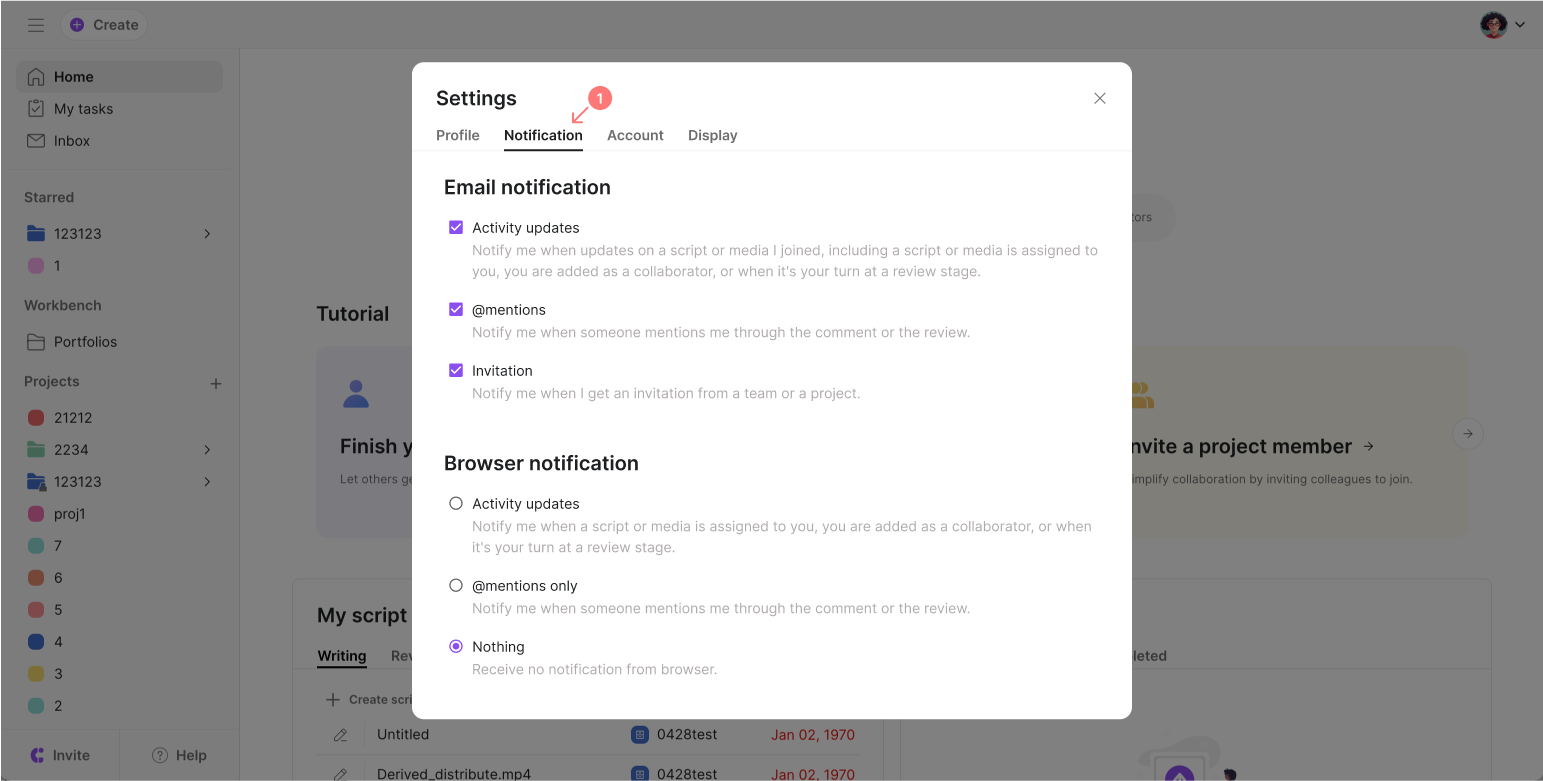
Task: Click the plus icon beside Projects
Action: 215,383
